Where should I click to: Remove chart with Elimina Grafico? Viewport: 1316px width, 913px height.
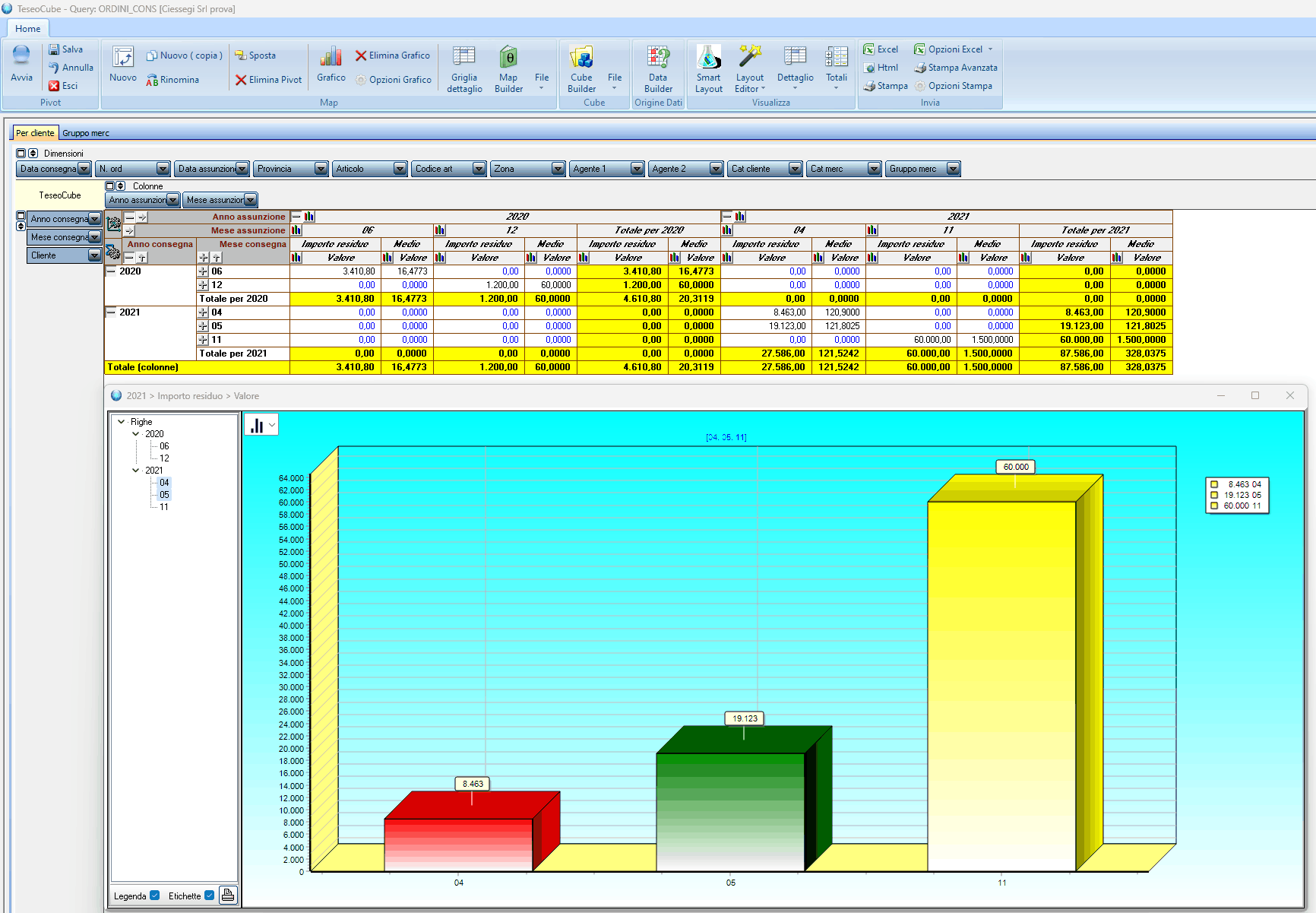coord(393,55)
